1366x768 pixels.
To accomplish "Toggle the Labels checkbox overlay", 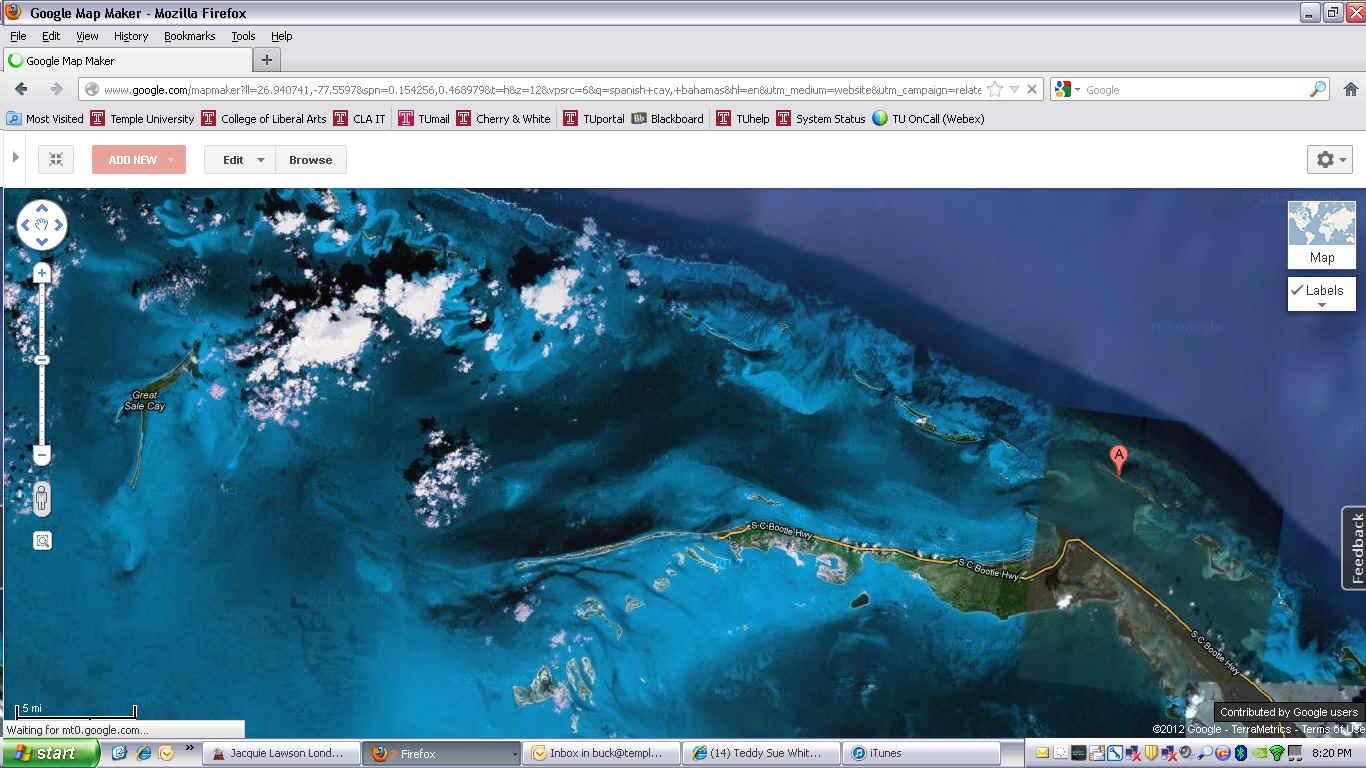I will [1321, 291].
